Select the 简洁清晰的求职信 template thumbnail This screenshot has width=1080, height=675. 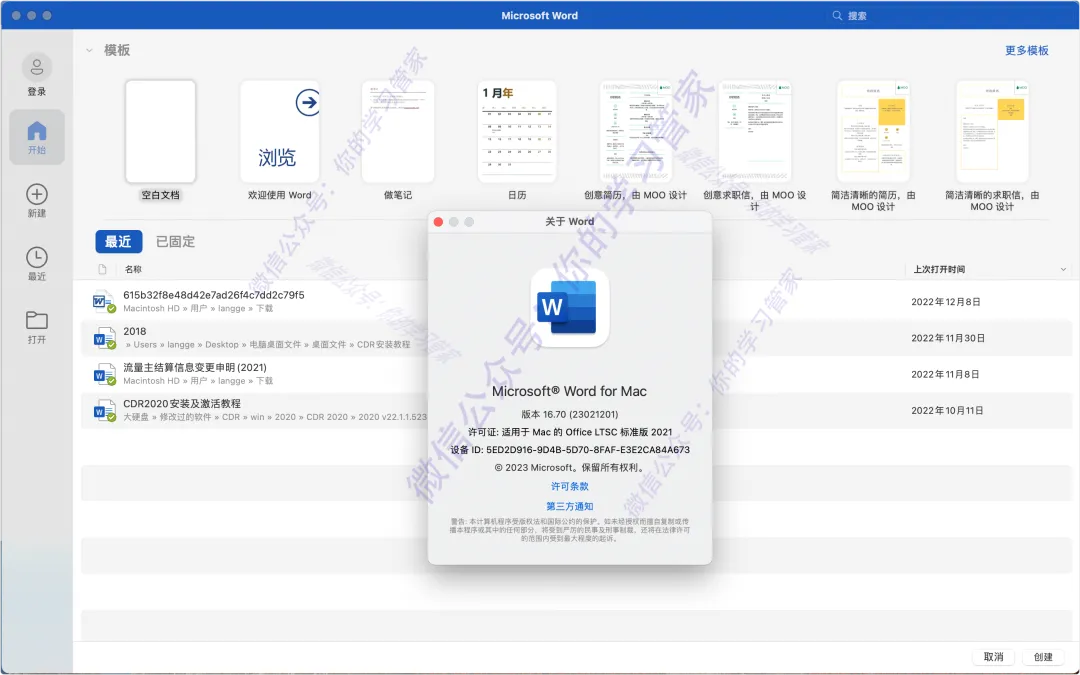[993, 132]
